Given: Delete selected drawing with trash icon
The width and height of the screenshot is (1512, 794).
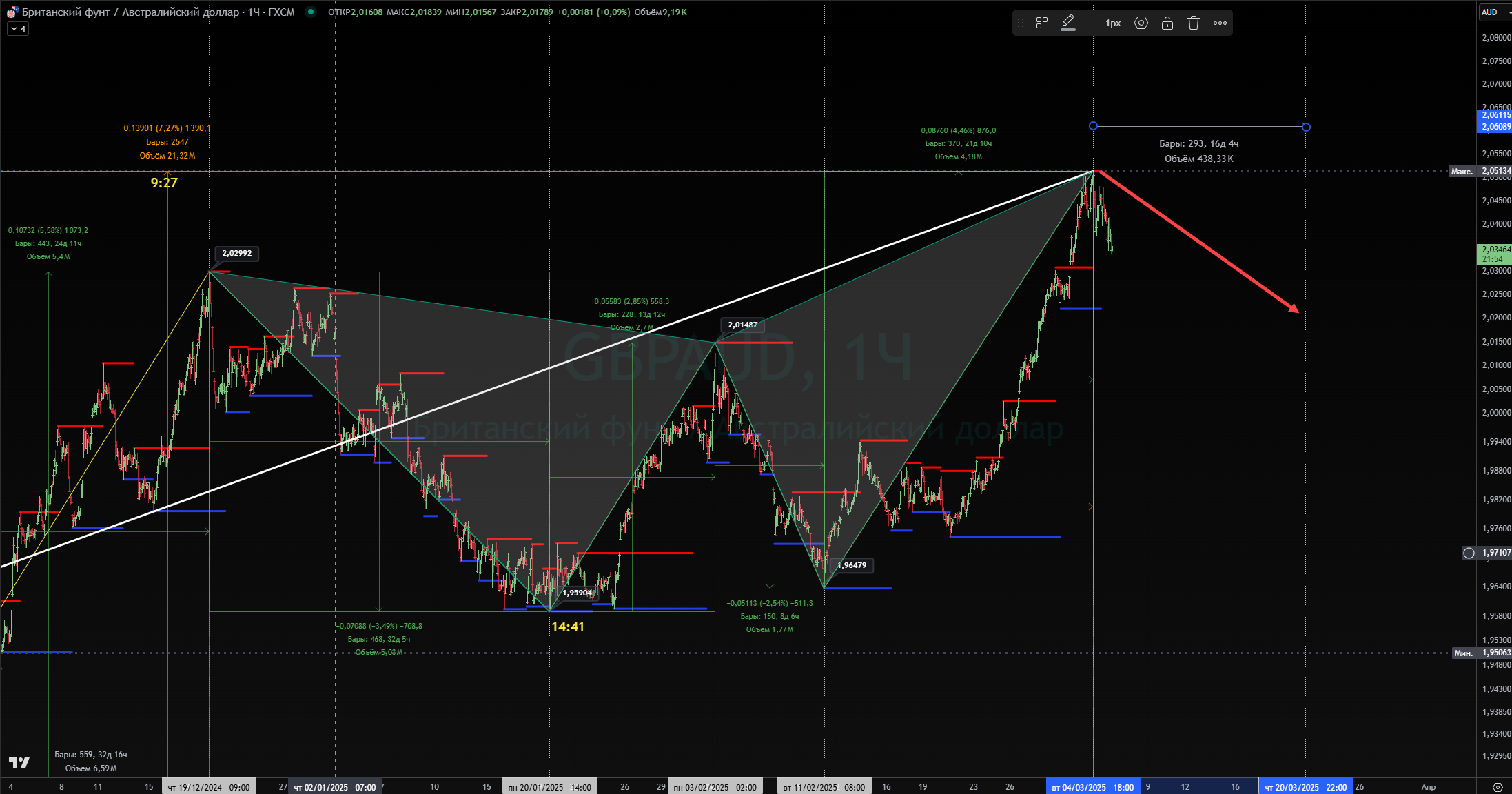Looking at the screenshot, I should click(x=1194, y=23).
